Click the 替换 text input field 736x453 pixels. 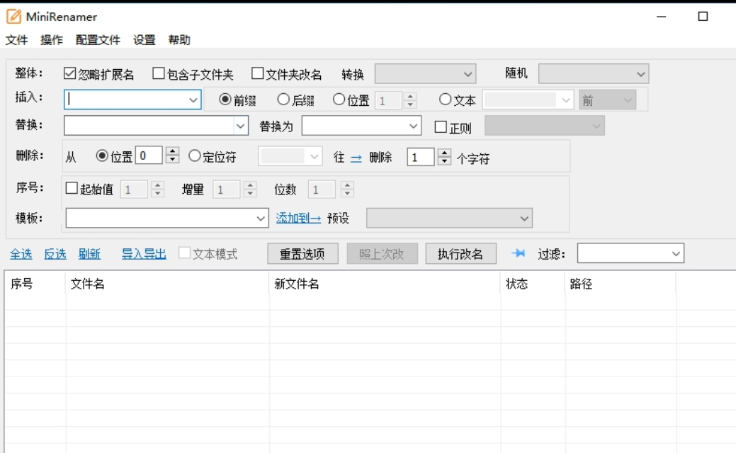tap(148, 126)
